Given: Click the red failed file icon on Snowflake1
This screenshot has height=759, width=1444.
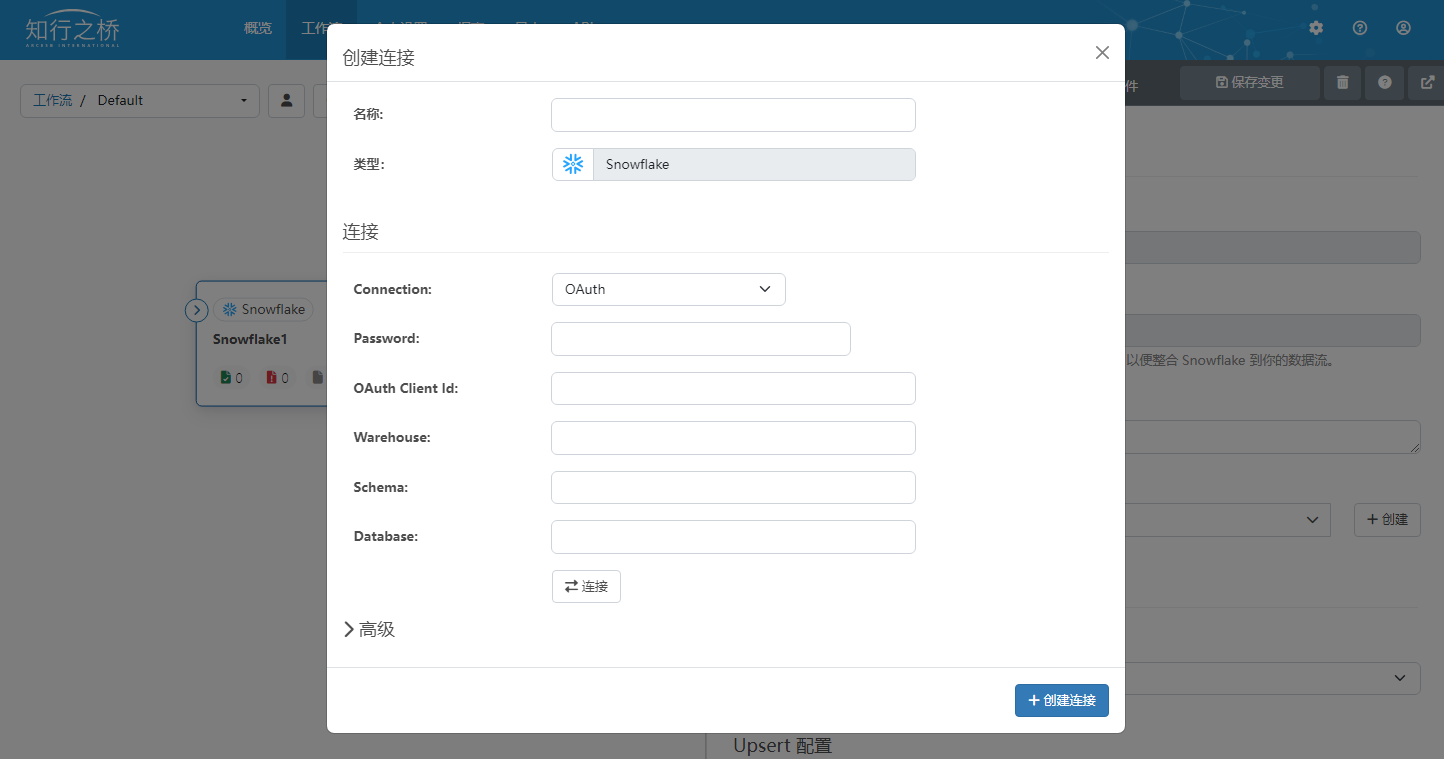Looking at the screenshot, I should click(271, 378).
